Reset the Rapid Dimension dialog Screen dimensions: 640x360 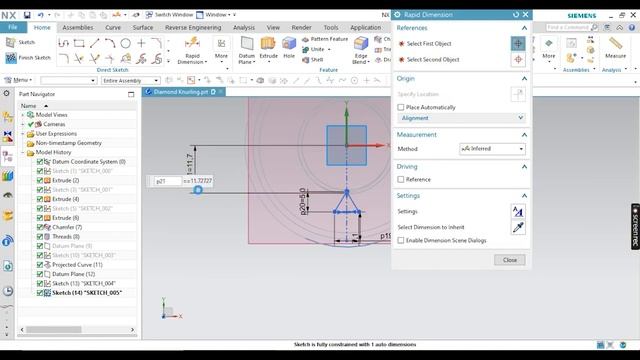pos(516,15)
